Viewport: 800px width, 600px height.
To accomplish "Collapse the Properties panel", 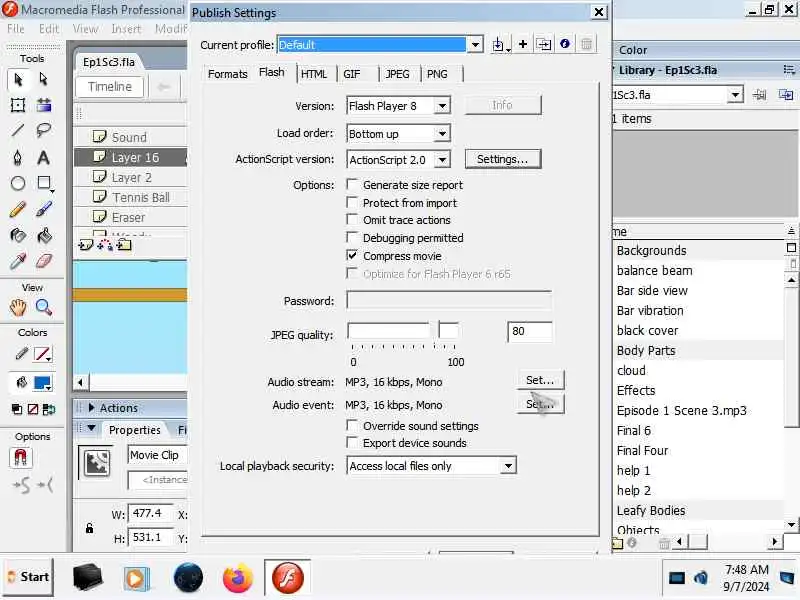I will 92,429.
